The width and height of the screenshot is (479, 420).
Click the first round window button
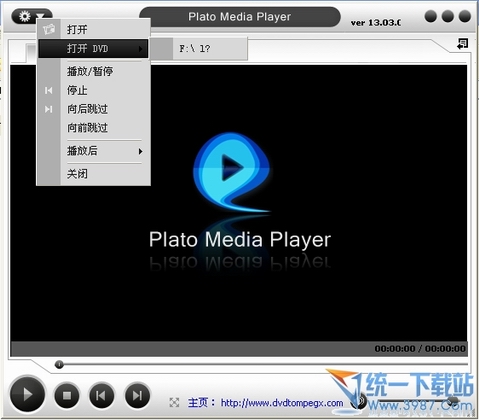(x=430, y=16)
